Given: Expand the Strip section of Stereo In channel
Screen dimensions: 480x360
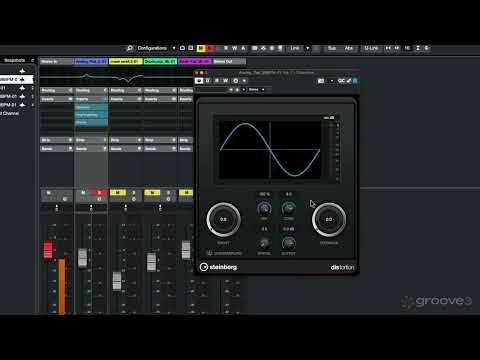Looking at the screenshot, I should coord(56,140).
